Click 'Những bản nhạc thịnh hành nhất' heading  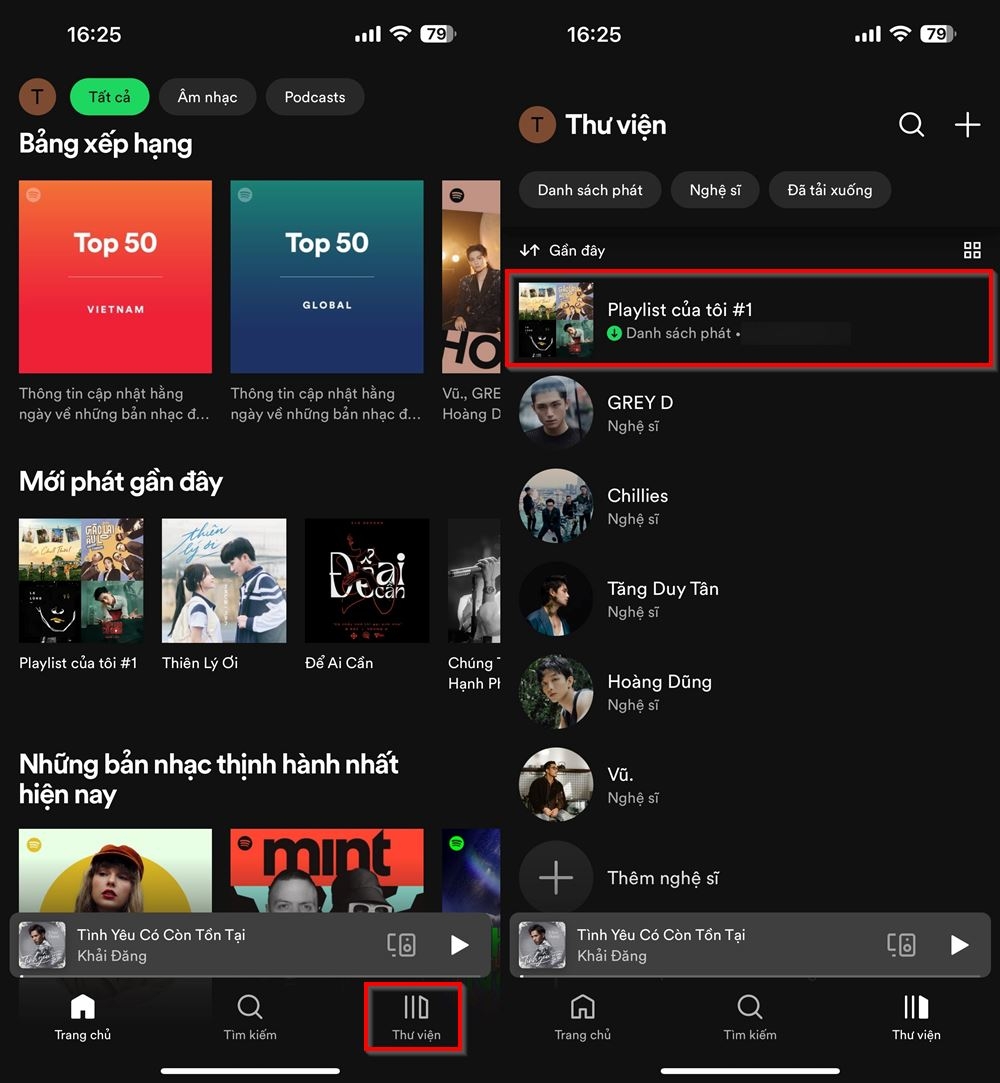coord(209,779)
